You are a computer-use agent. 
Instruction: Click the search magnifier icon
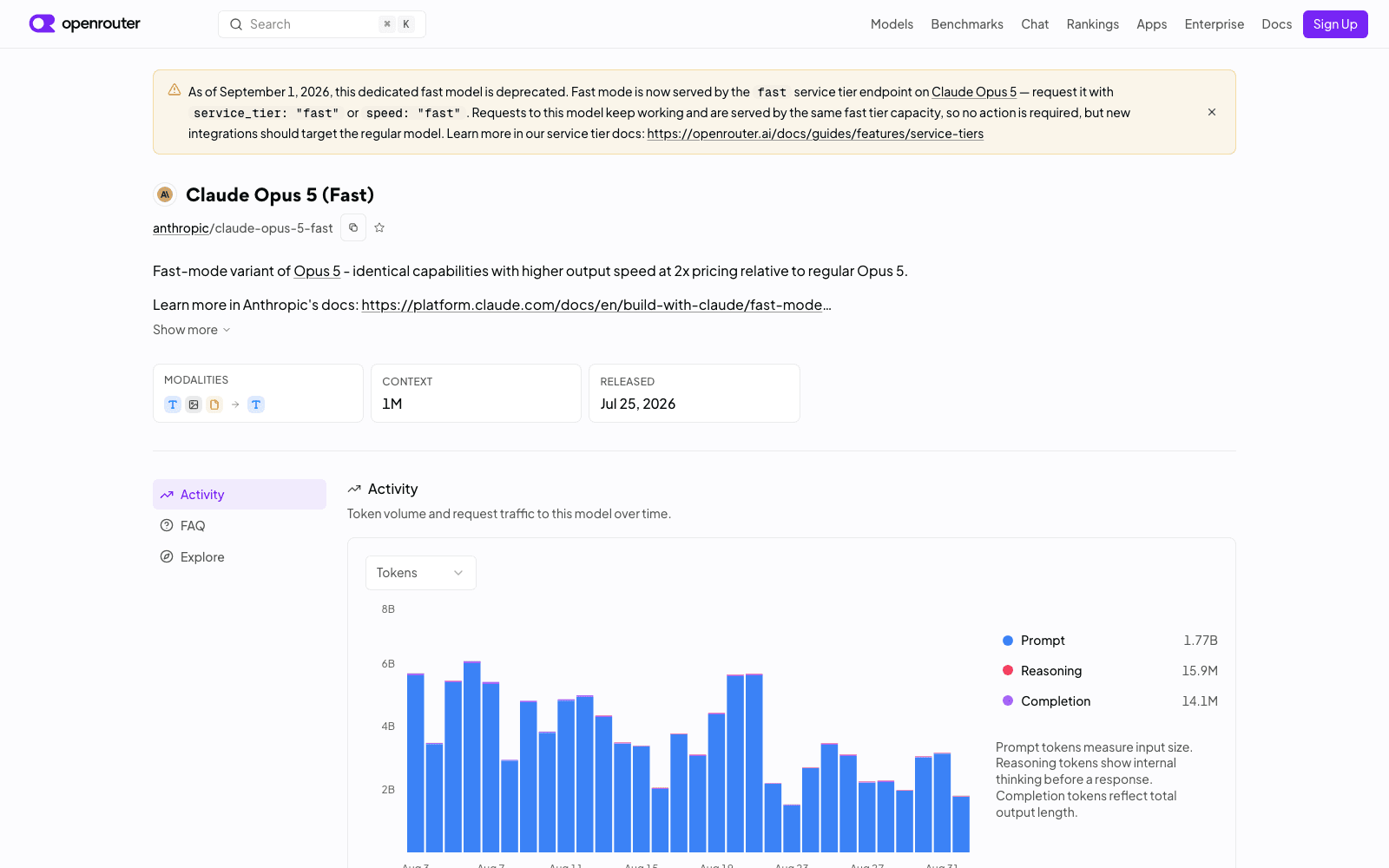tap(236, 24)
